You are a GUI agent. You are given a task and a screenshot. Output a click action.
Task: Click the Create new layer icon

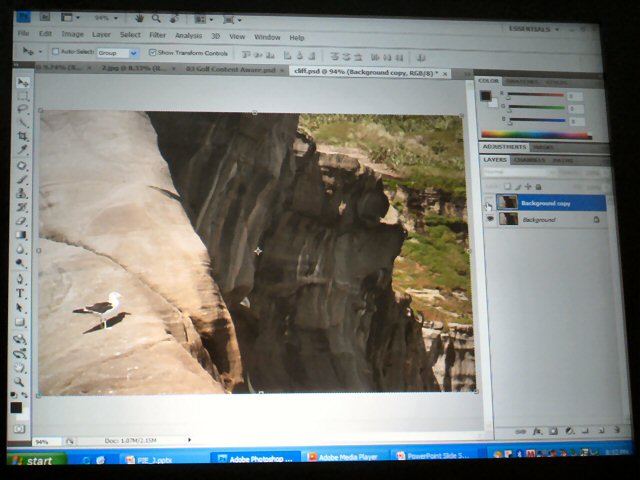click(x=601, y=430)
